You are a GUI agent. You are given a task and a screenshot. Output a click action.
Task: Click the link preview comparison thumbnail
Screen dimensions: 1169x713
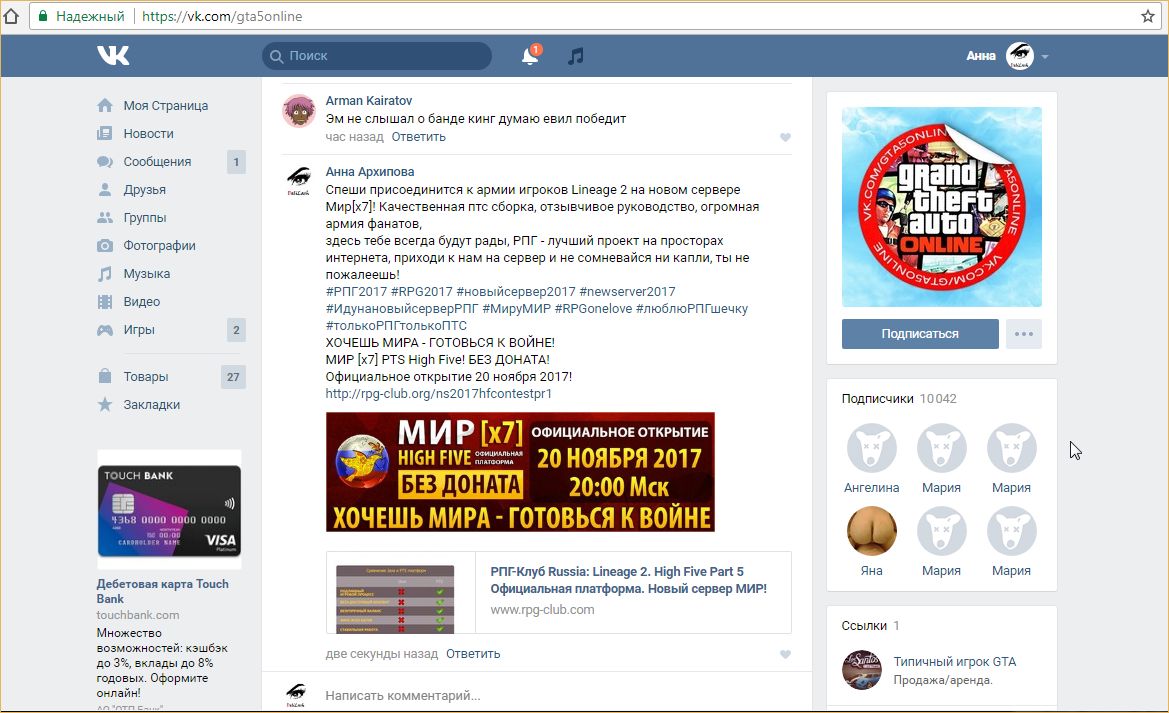coord(395,599)
